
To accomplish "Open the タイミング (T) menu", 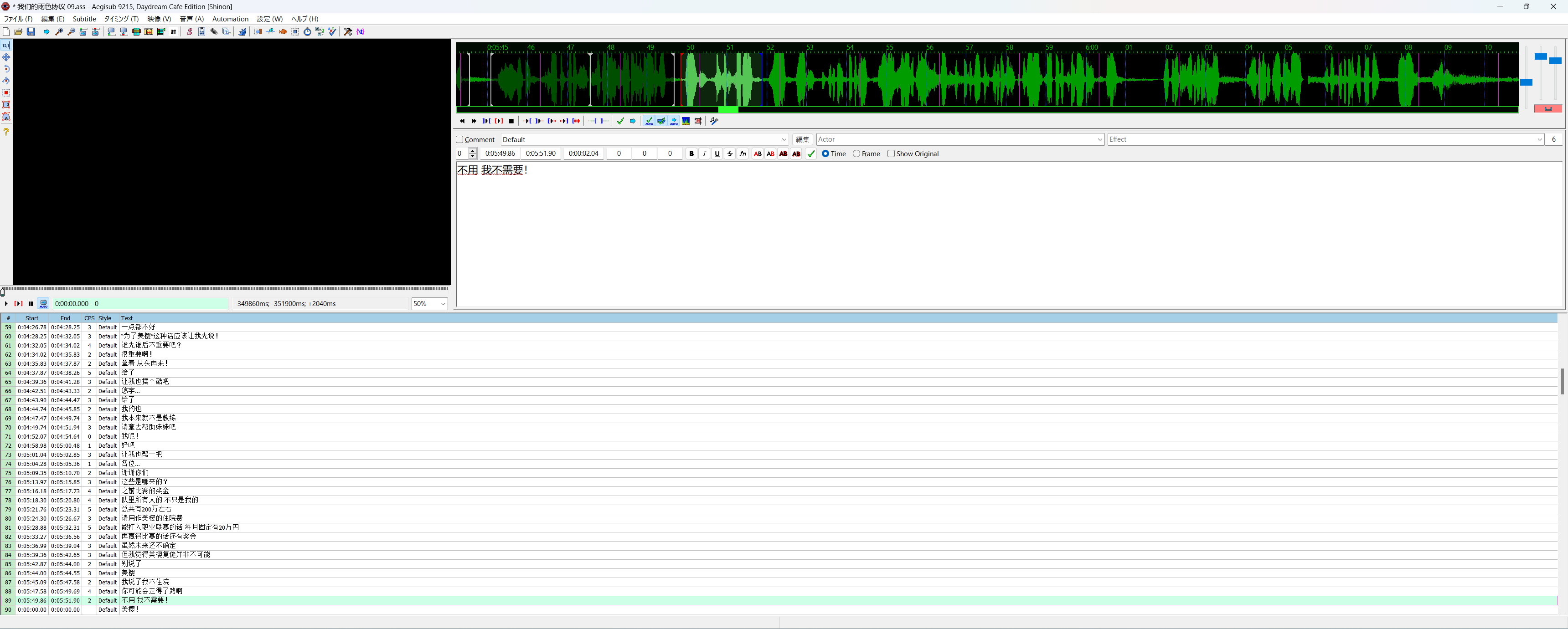I will [121, 19].
